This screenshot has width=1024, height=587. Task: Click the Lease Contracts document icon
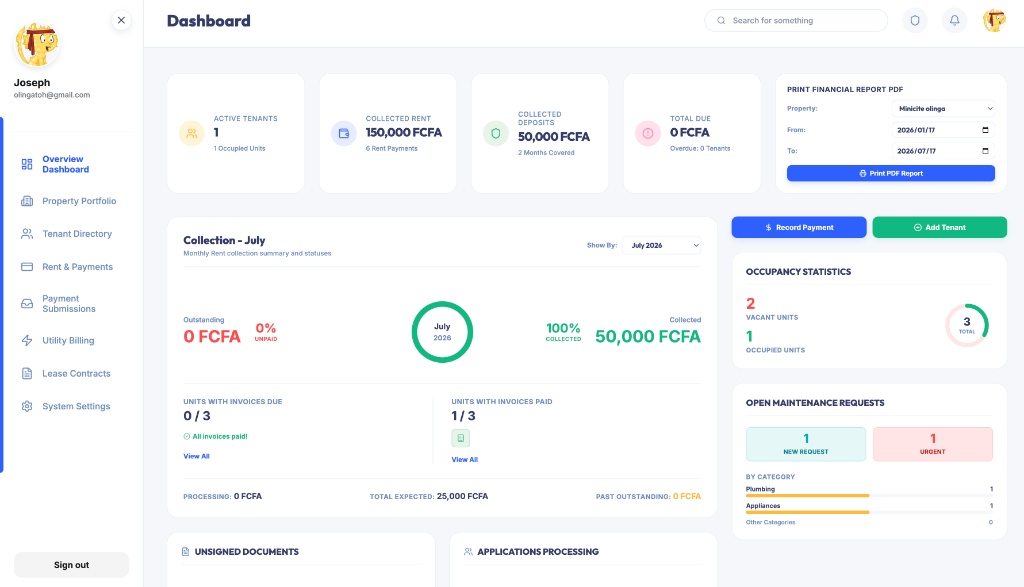(27, 373)
